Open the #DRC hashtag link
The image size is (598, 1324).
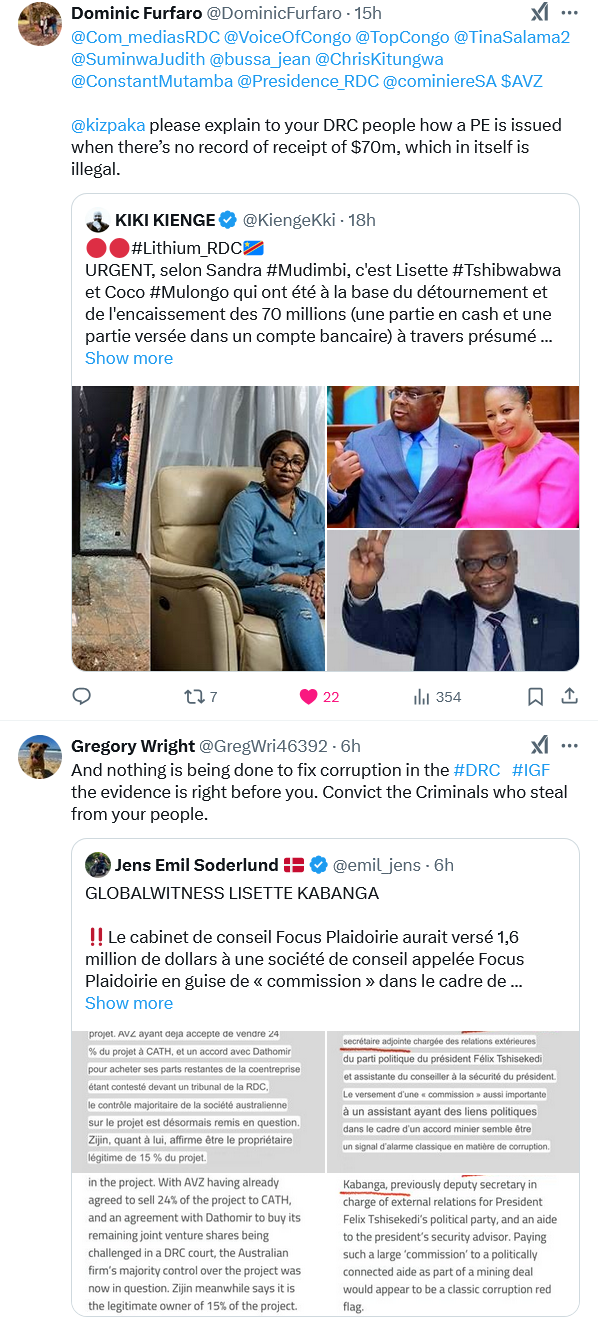[x=477, y=770]
